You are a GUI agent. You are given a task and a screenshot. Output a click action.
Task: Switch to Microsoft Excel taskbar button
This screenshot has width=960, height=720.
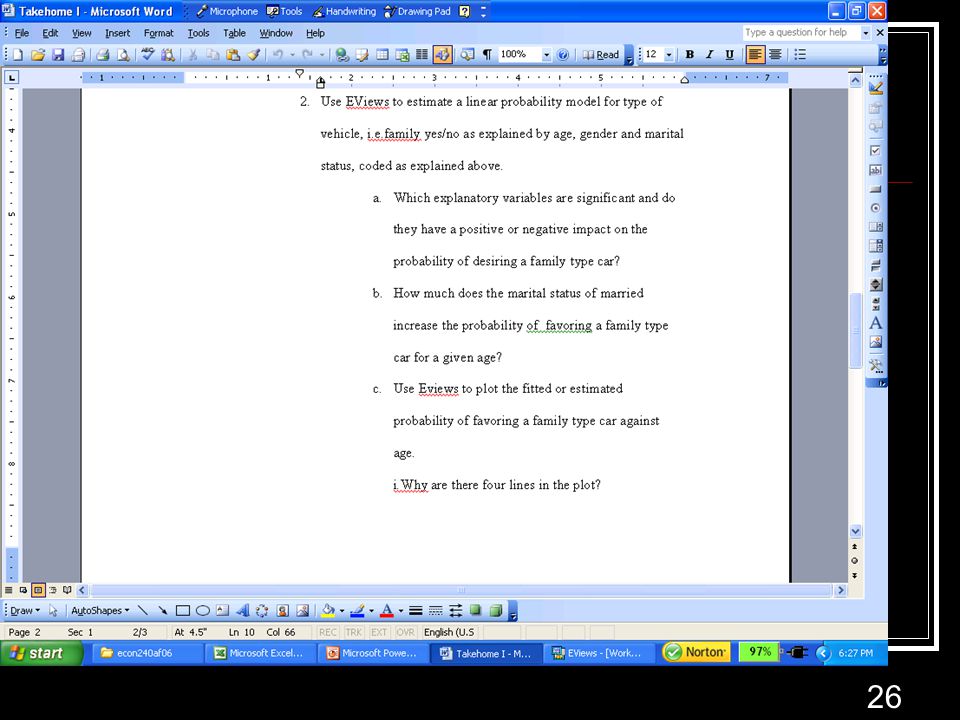point(260,653)
